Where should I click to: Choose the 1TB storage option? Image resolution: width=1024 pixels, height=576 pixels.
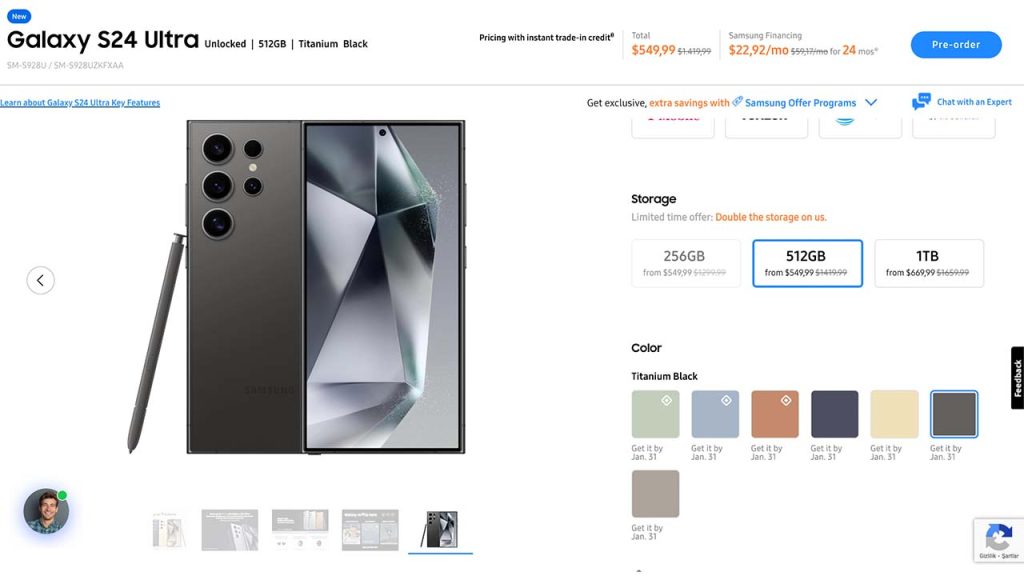(928, 263)
